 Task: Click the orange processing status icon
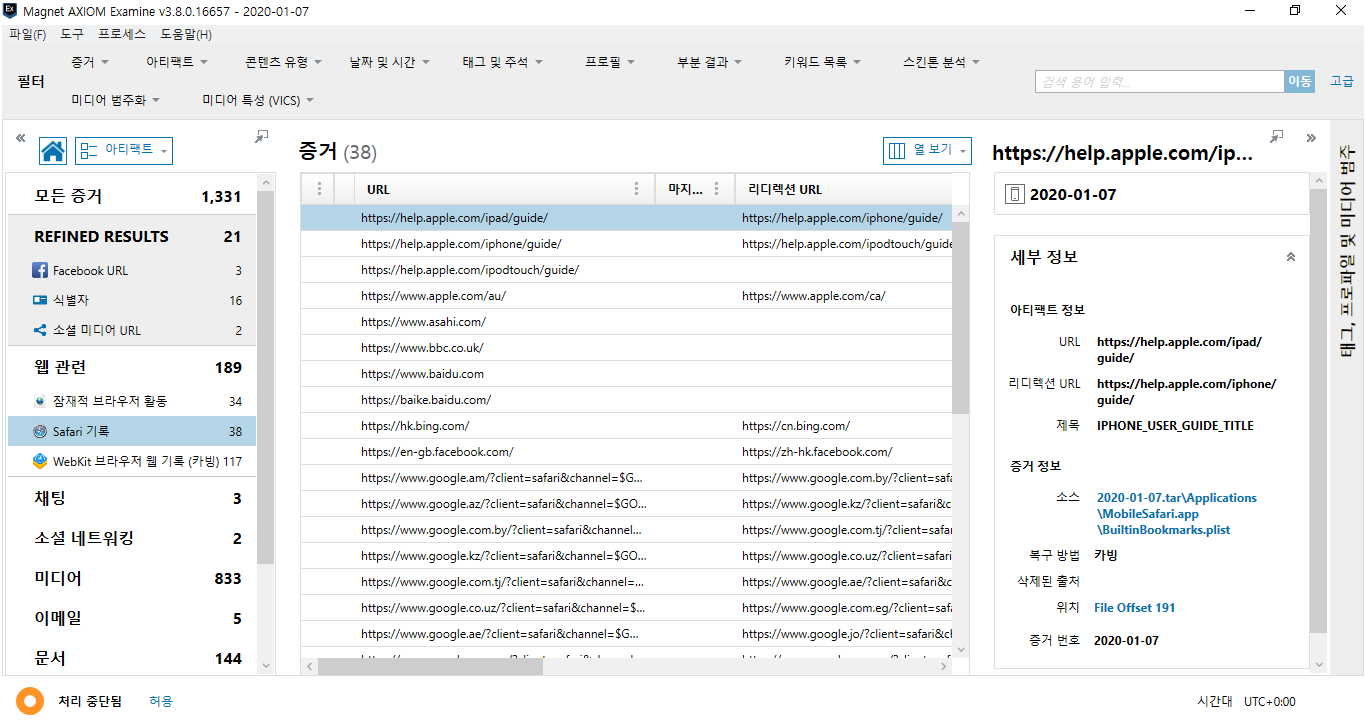30,701
